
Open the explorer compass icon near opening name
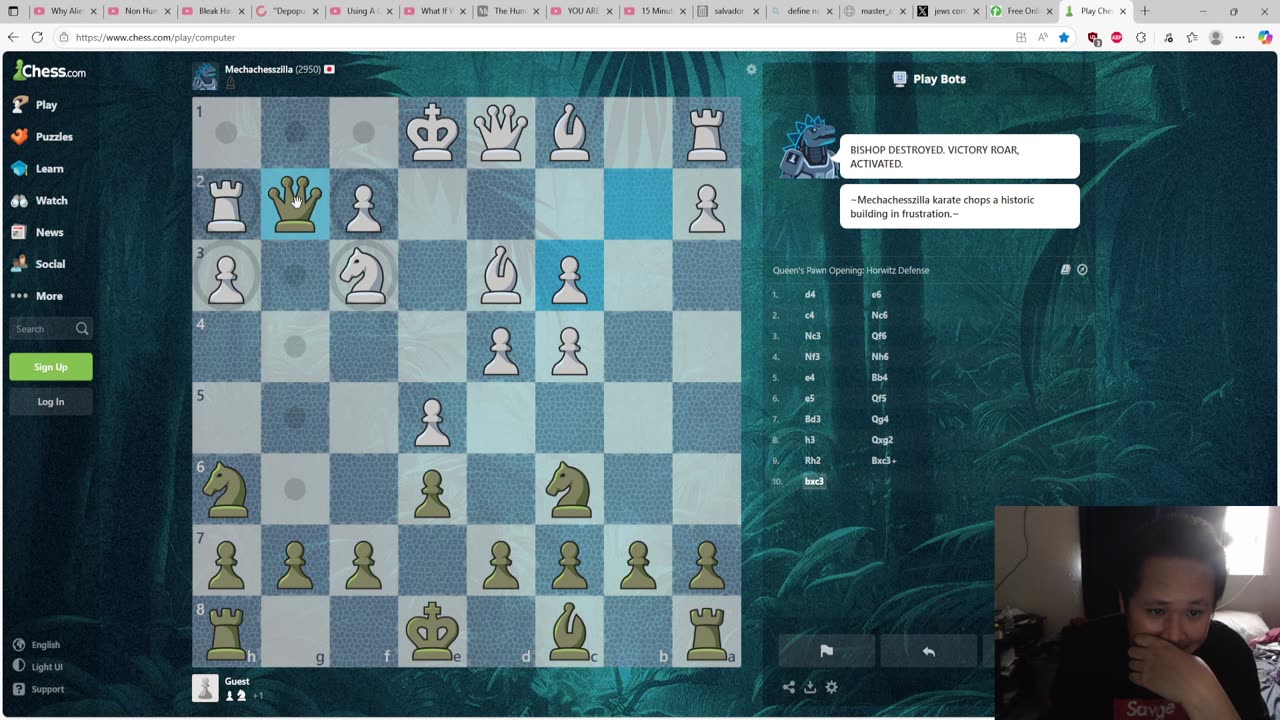coord(1082,270)
